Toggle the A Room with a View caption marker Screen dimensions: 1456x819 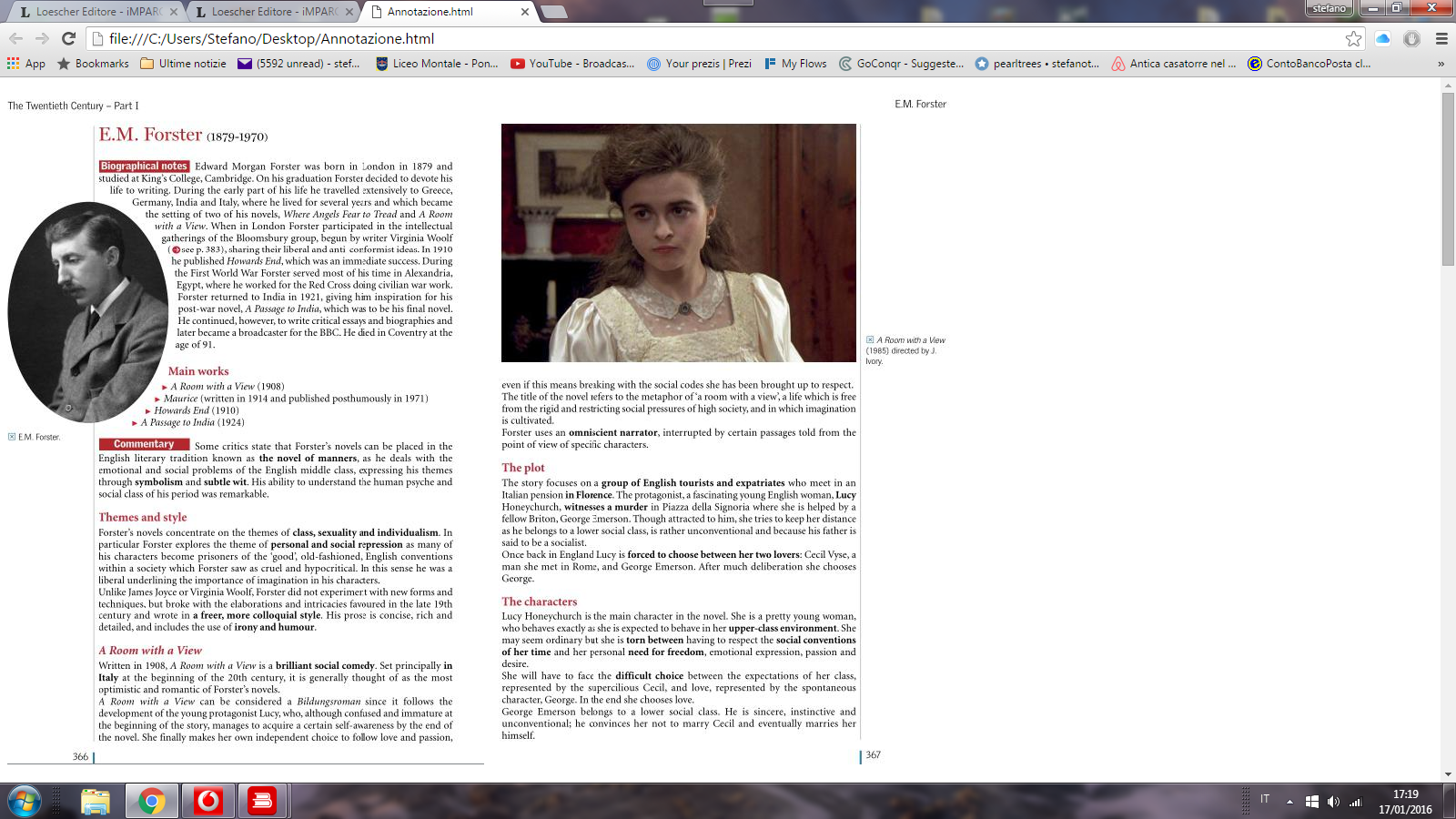(x=870, y=340)
